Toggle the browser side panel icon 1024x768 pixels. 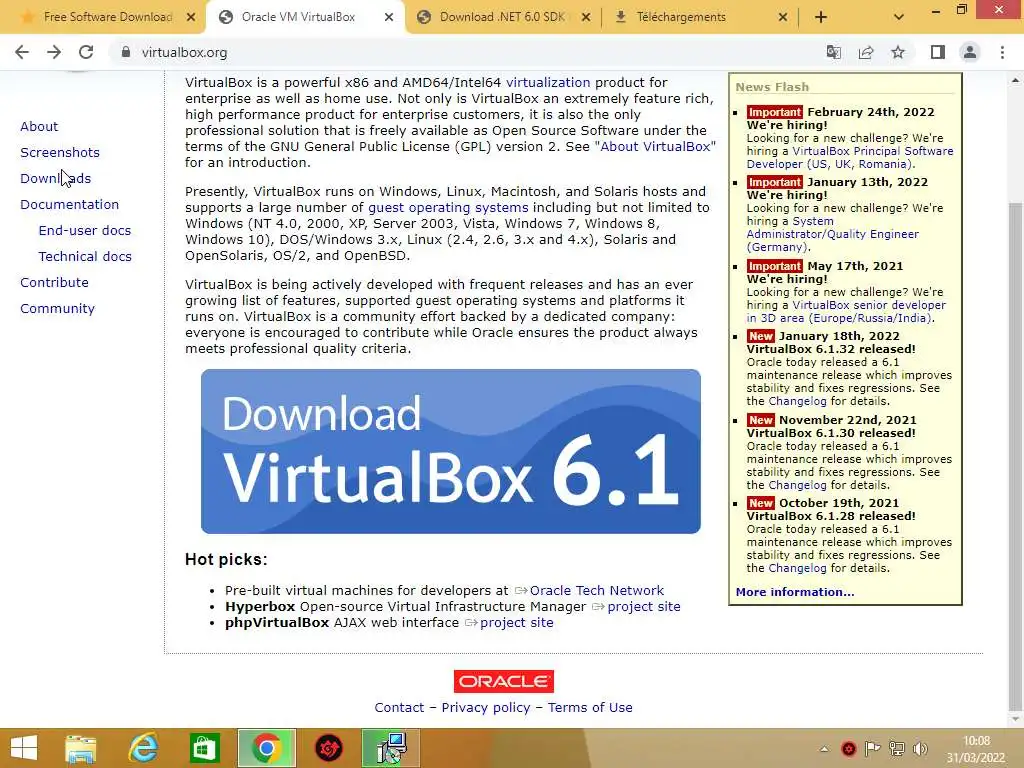click(938, 52)
